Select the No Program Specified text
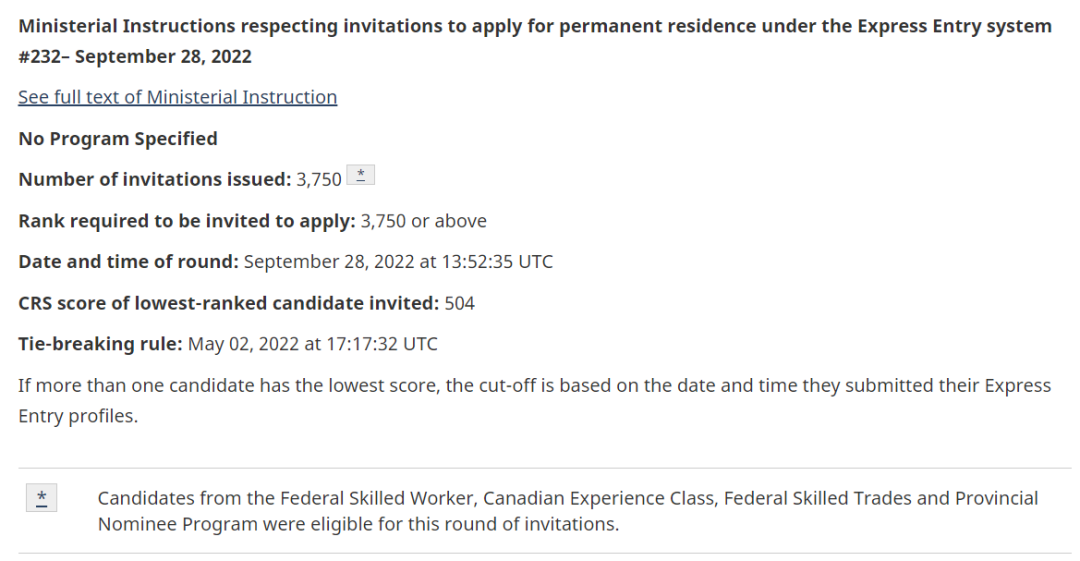Image resolution: width=1080 pixels, height=561 pixels. pyautogui.click(x=118, y=139)
